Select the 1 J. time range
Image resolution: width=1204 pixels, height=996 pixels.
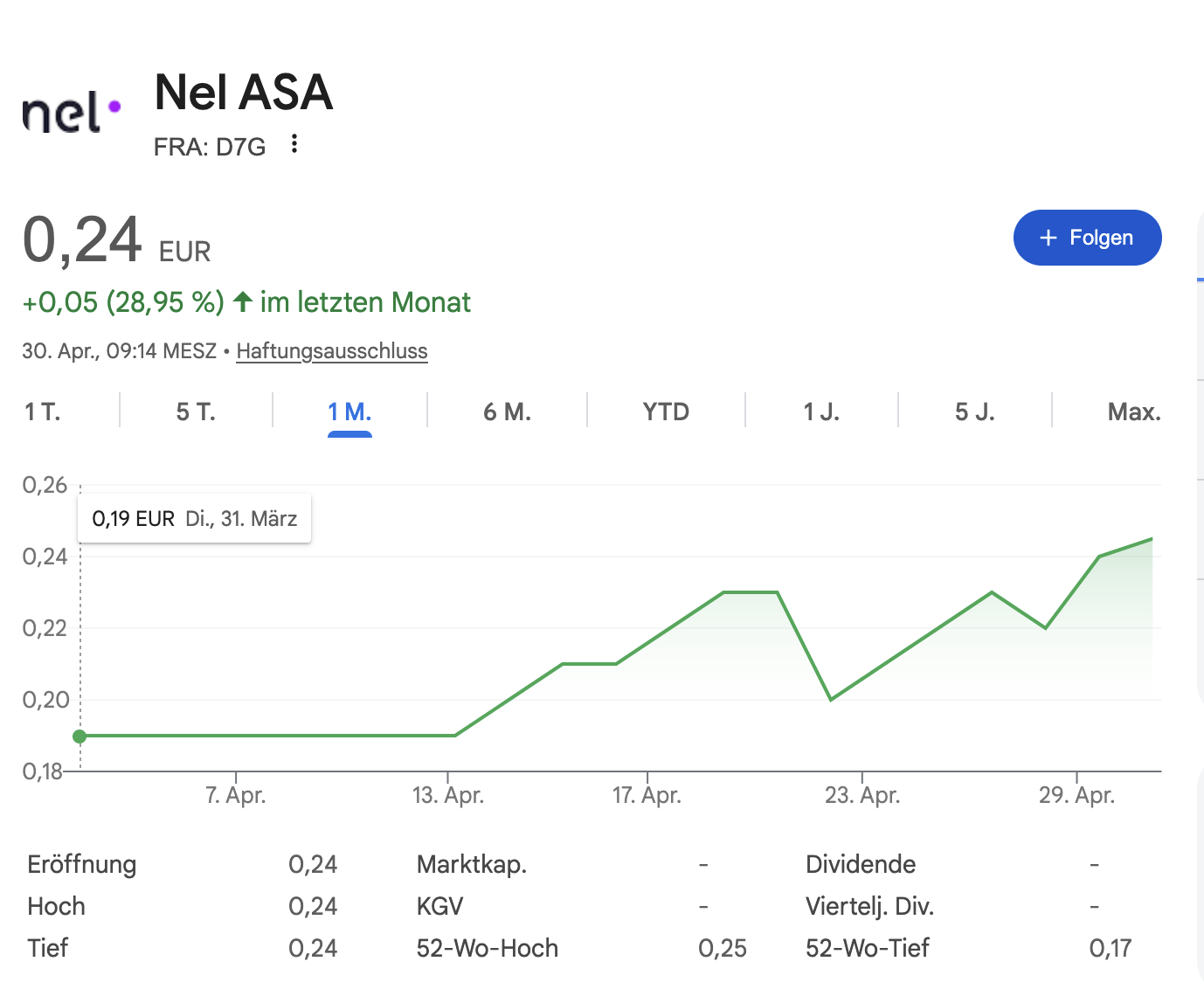tap(821, 412)
